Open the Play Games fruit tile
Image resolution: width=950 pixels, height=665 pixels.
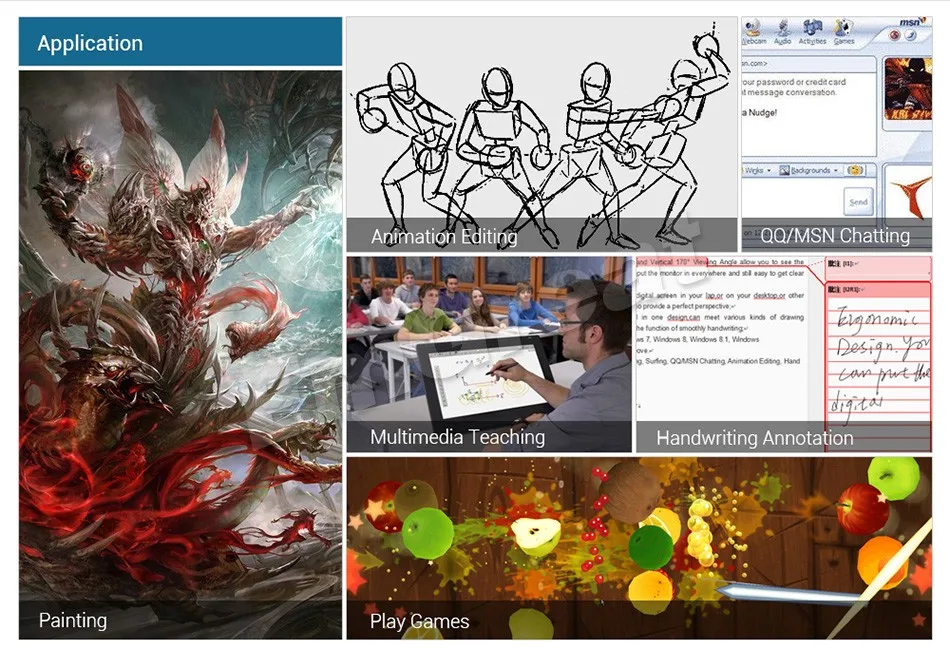tap(639, 548)
